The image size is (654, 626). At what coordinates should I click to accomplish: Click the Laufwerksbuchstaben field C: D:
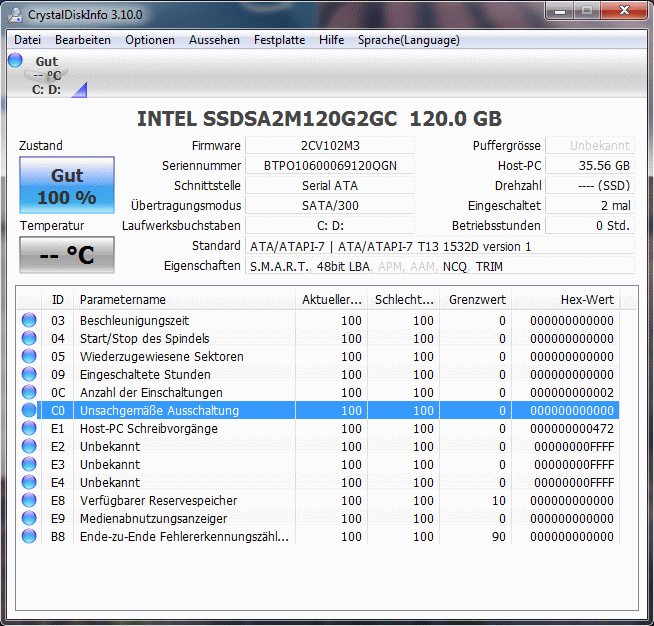coord(330,226)
